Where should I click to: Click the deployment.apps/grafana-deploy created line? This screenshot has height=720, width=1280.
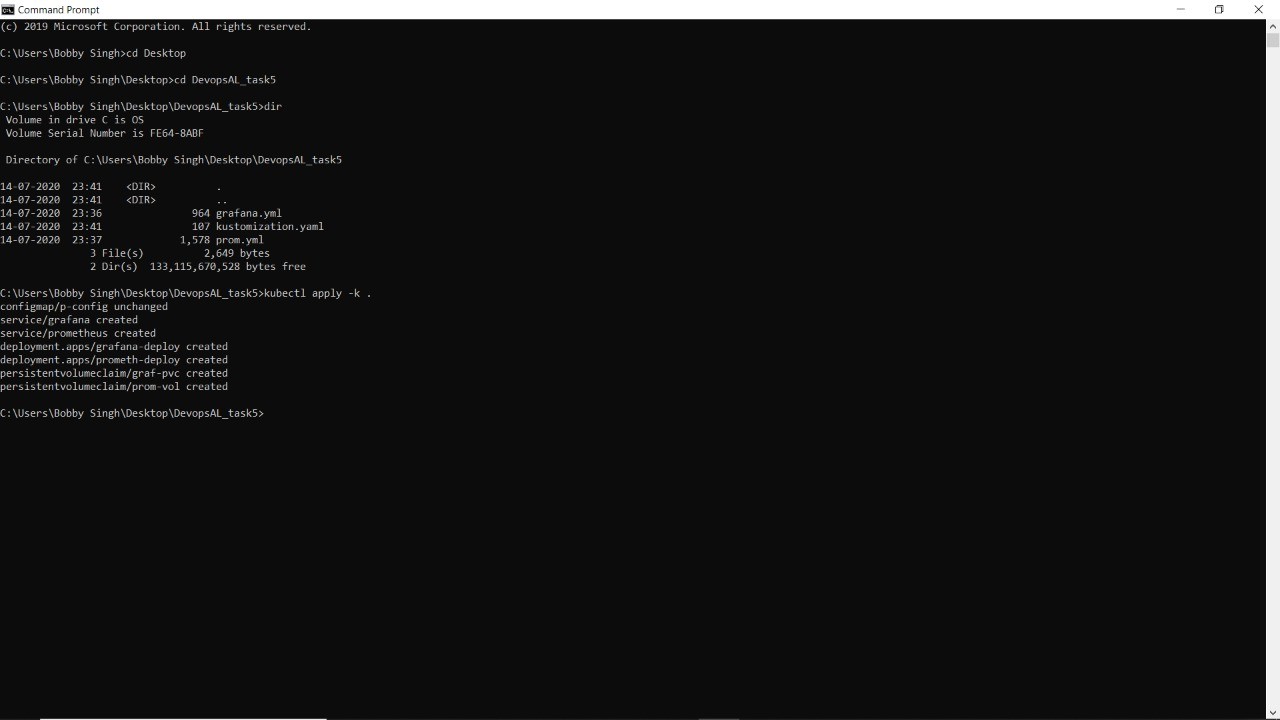[x=113, y=346]
